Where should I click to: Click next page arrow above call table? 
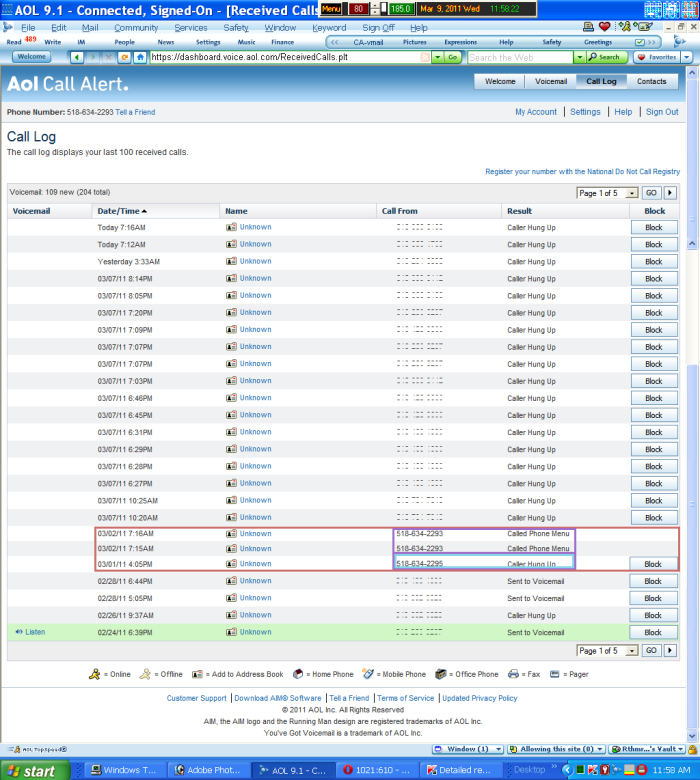coord(670,193)
